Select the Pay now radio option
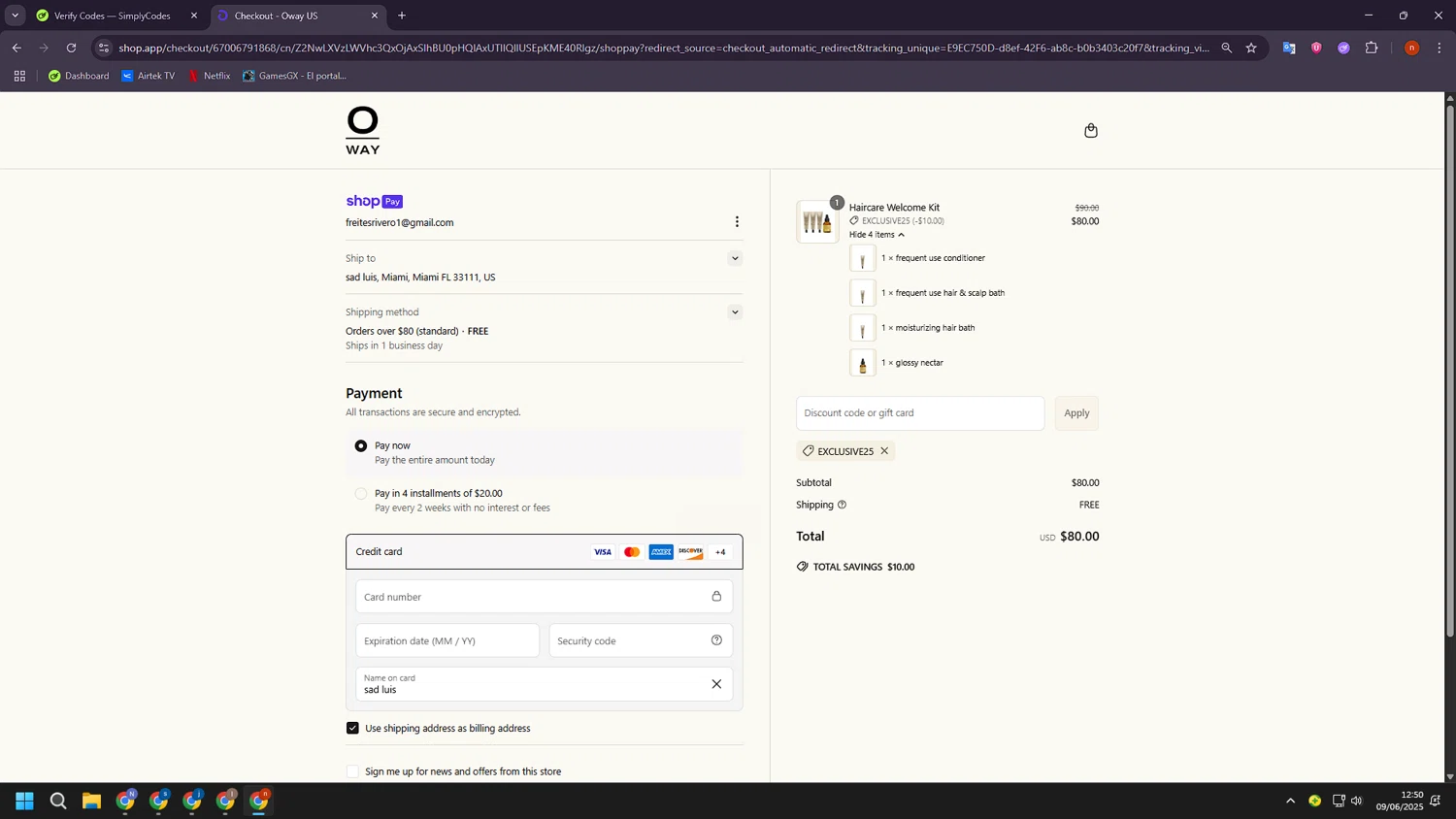This screenshot has height=819, width=1456. [x=361, y=445]
